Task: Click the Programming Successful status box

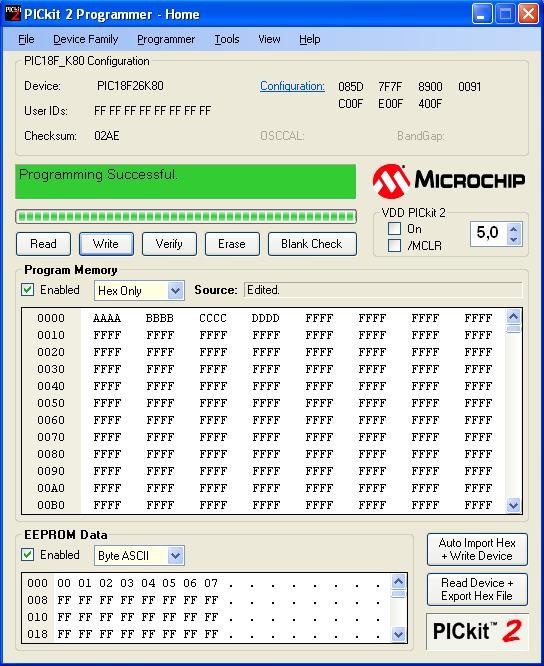Action: click(x=186, y=181)
